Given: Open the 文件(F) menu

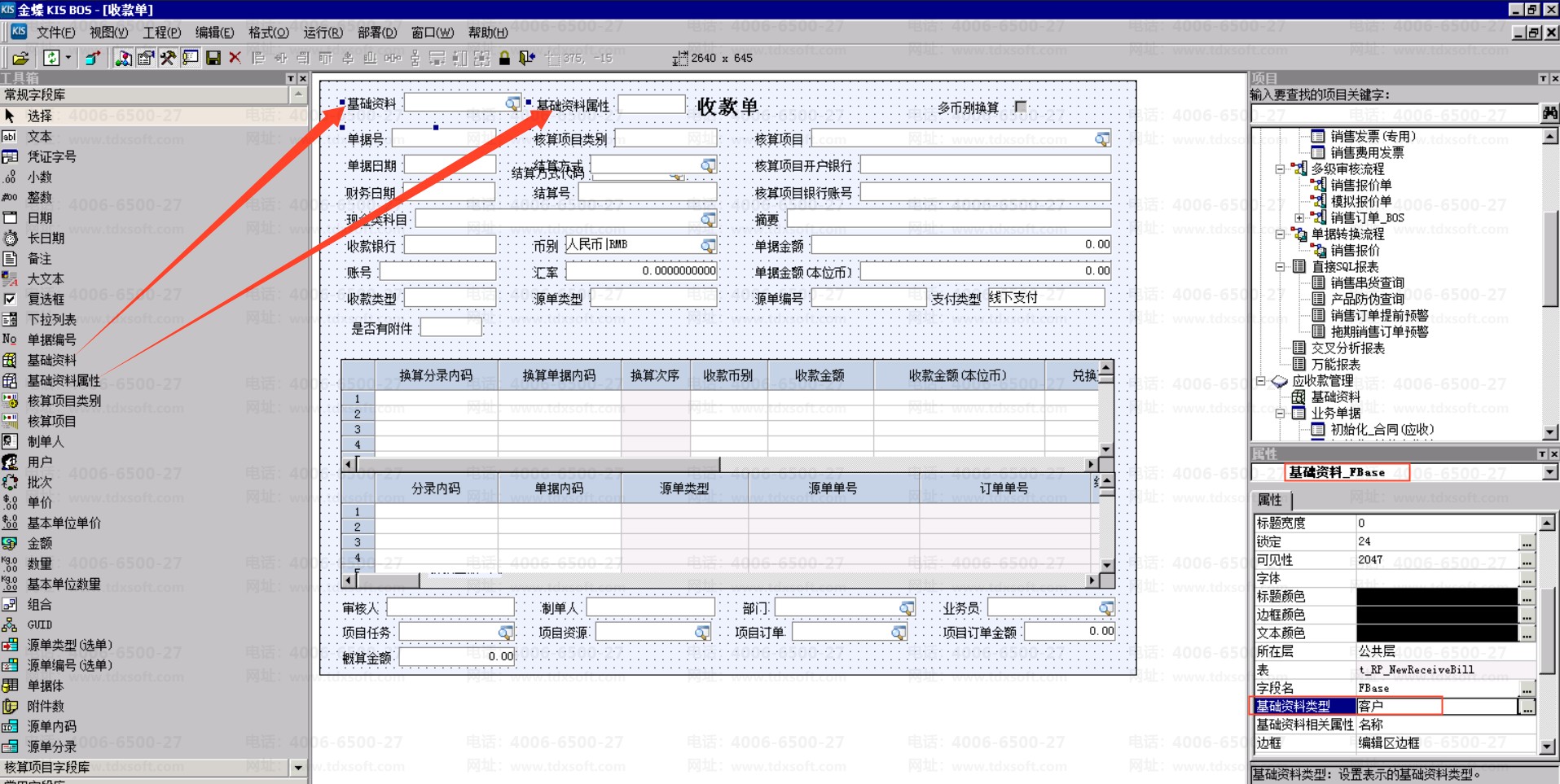Looking at the screenshot, I should pos(55,33).
